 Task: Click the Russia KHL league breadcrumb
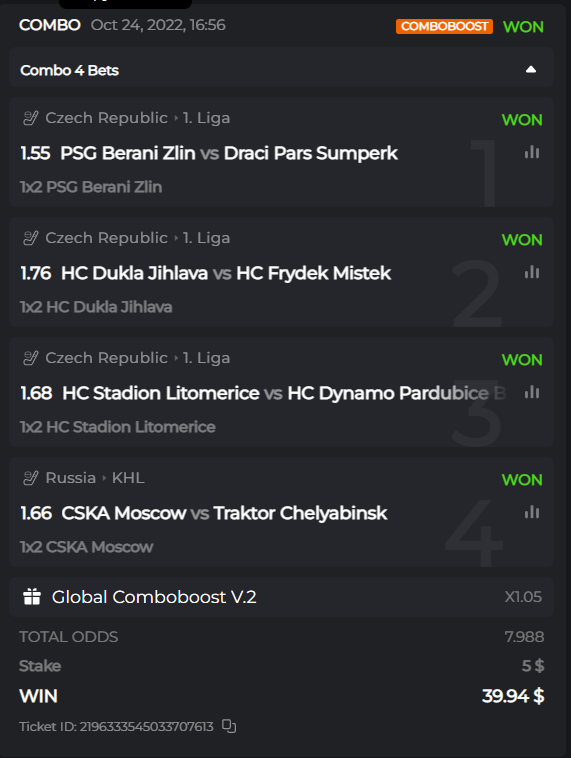95,478
